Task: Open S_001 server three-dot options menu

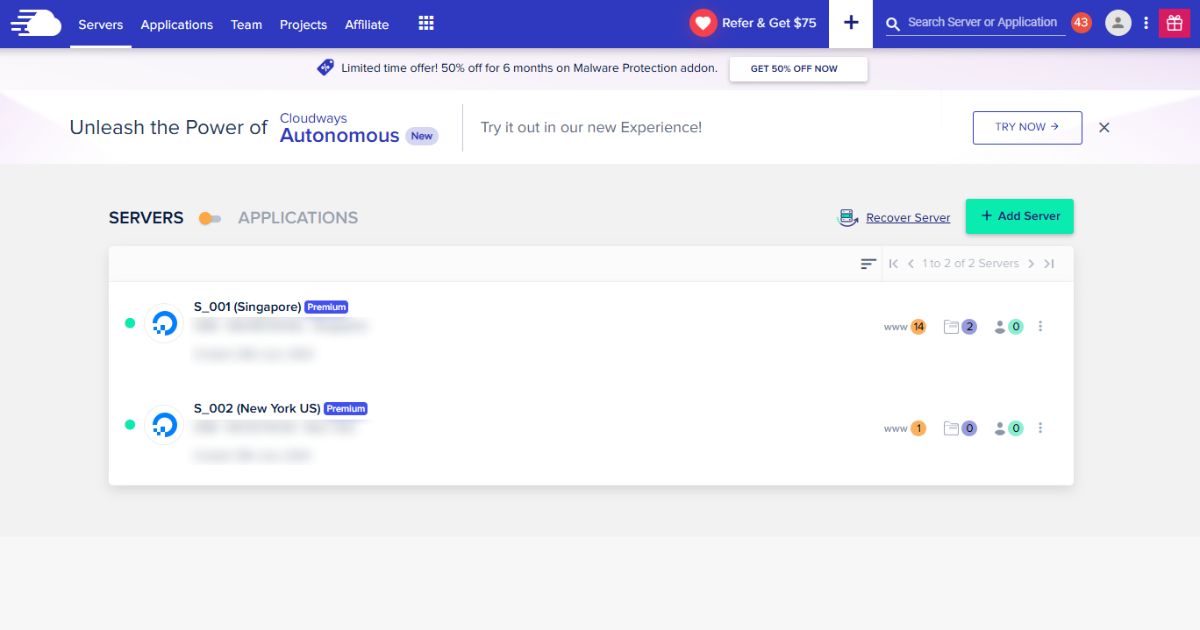Action: (1040, 327)
